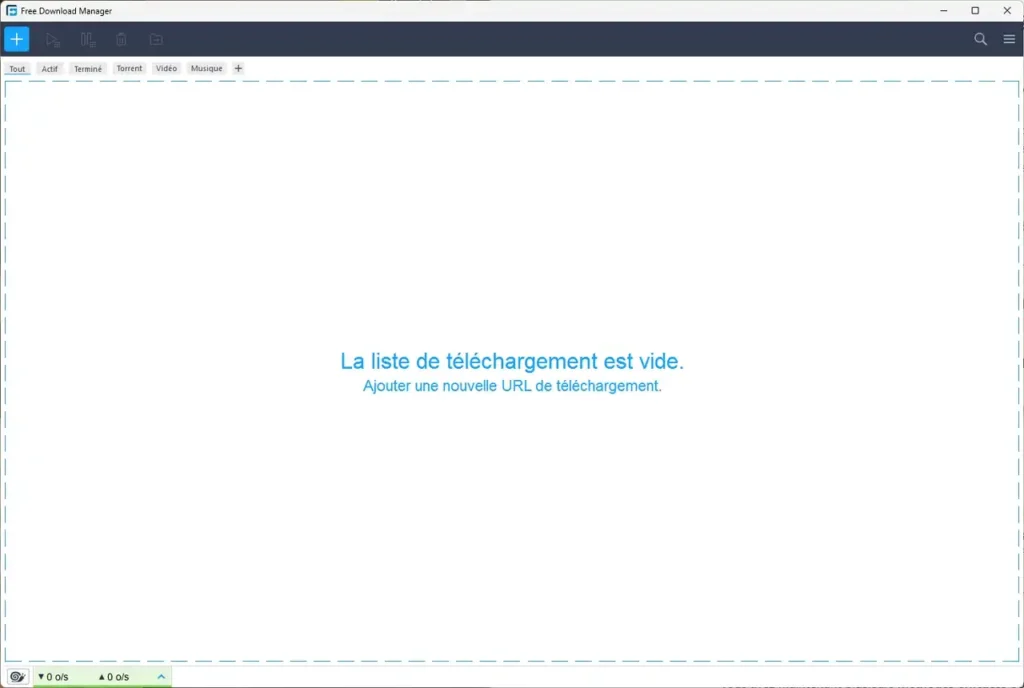Click the Free Download Manager title bar app icon
The height and width of the screenshot is (688, 1024).
coord(11,10)
